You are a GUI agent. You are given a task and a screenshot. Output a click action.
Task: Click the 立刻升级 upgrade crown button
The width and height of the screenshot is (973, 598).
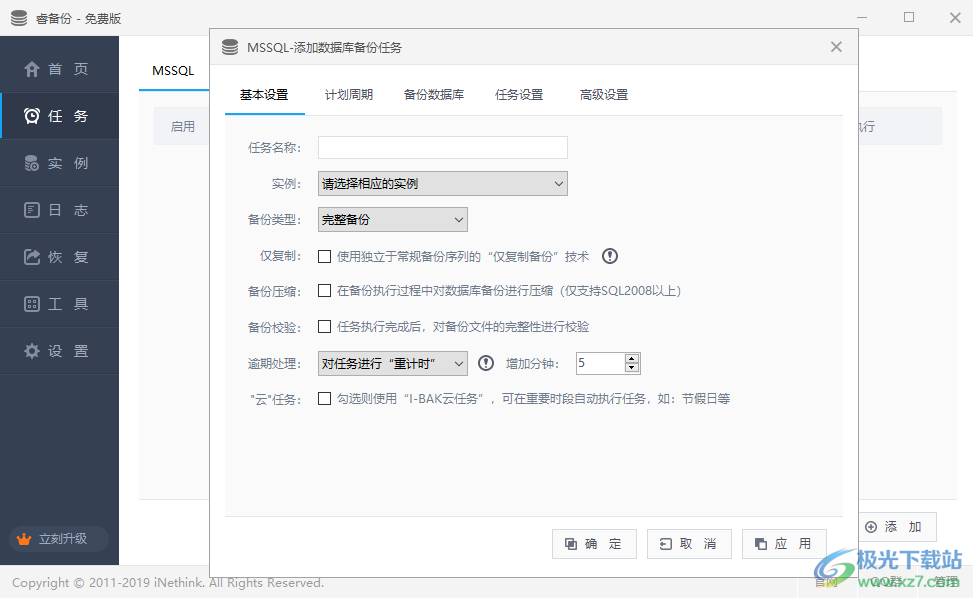coord(59,538)
